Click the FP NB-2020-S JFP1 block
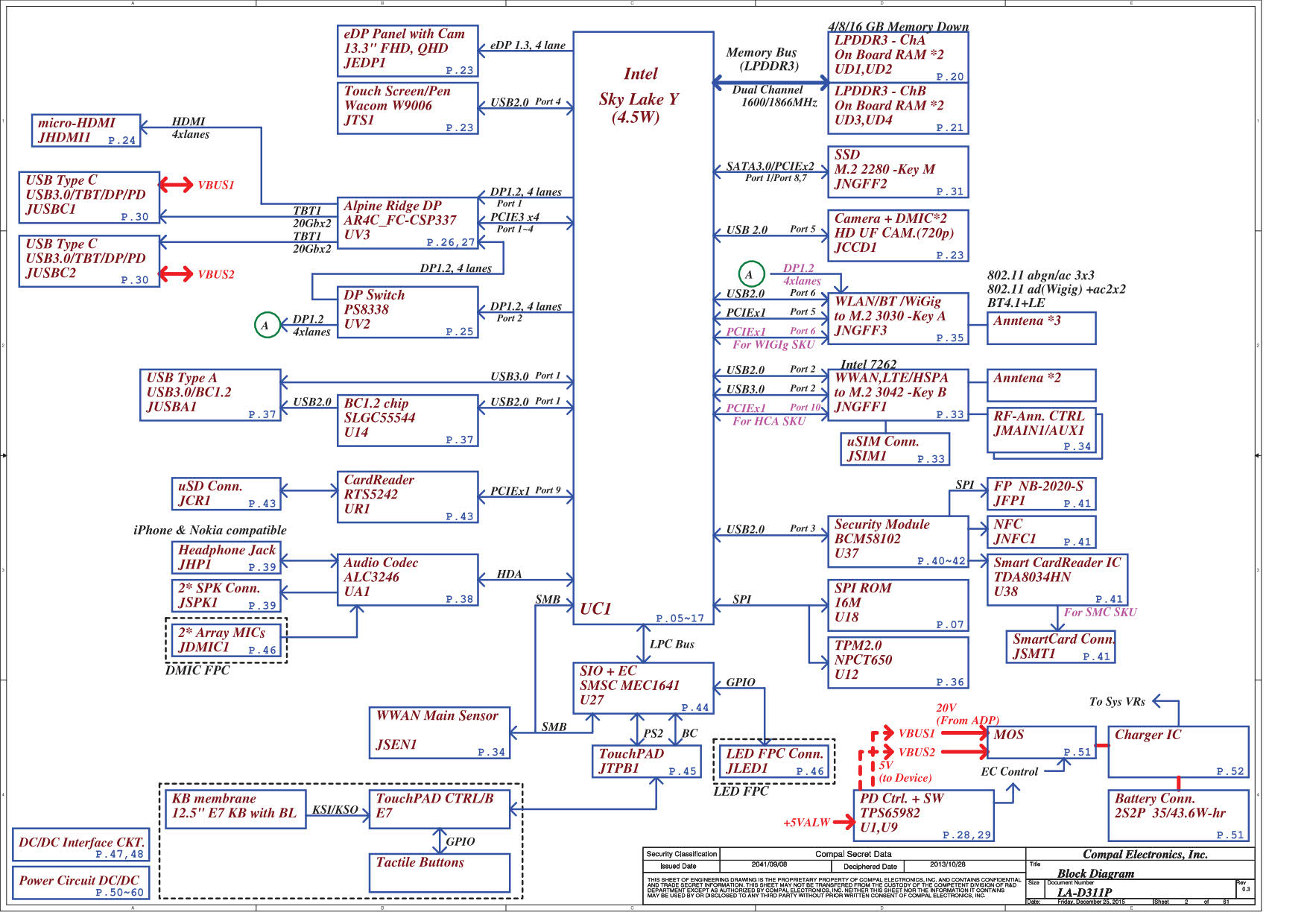 point(1041,494)
